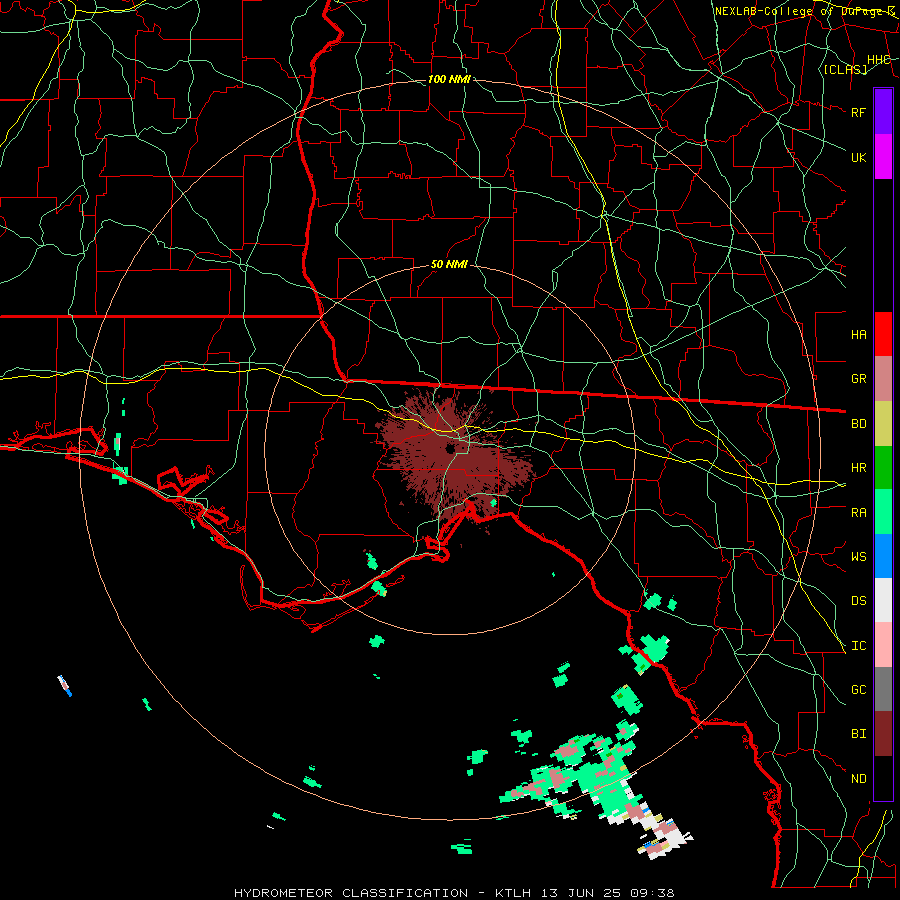Image resolution: width=900 pixels, height=900 pixels.
Task: Click the IC pink legend swatch
Action: pos(883,645)
